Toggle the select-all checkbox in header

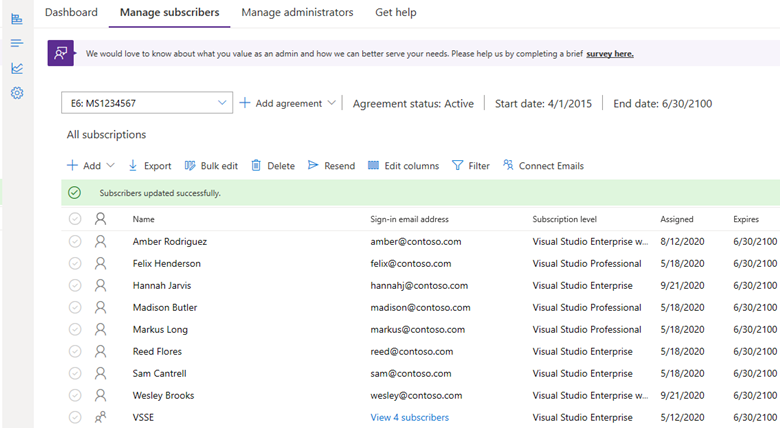point(75,219)
